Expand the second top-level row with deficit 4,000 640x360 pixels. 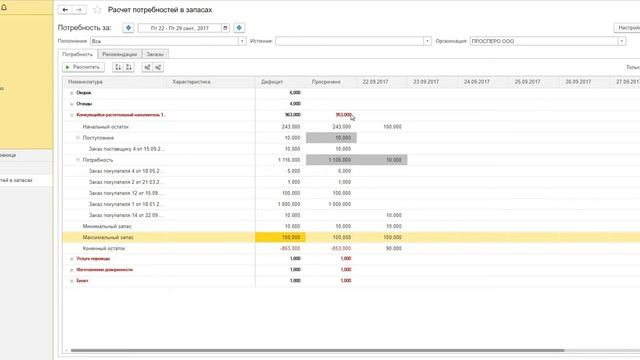pos(71,104)
